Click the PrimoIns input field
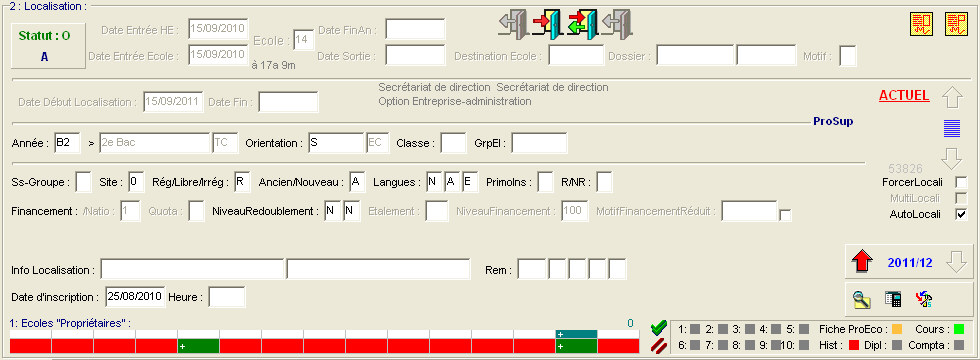 click(546, 182)
